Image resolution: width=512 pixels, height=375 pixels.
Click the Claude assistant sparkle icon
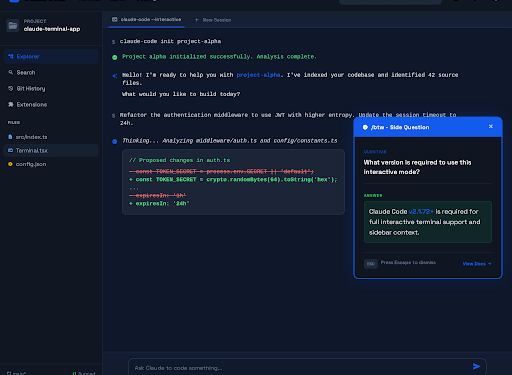pos(115,76)
